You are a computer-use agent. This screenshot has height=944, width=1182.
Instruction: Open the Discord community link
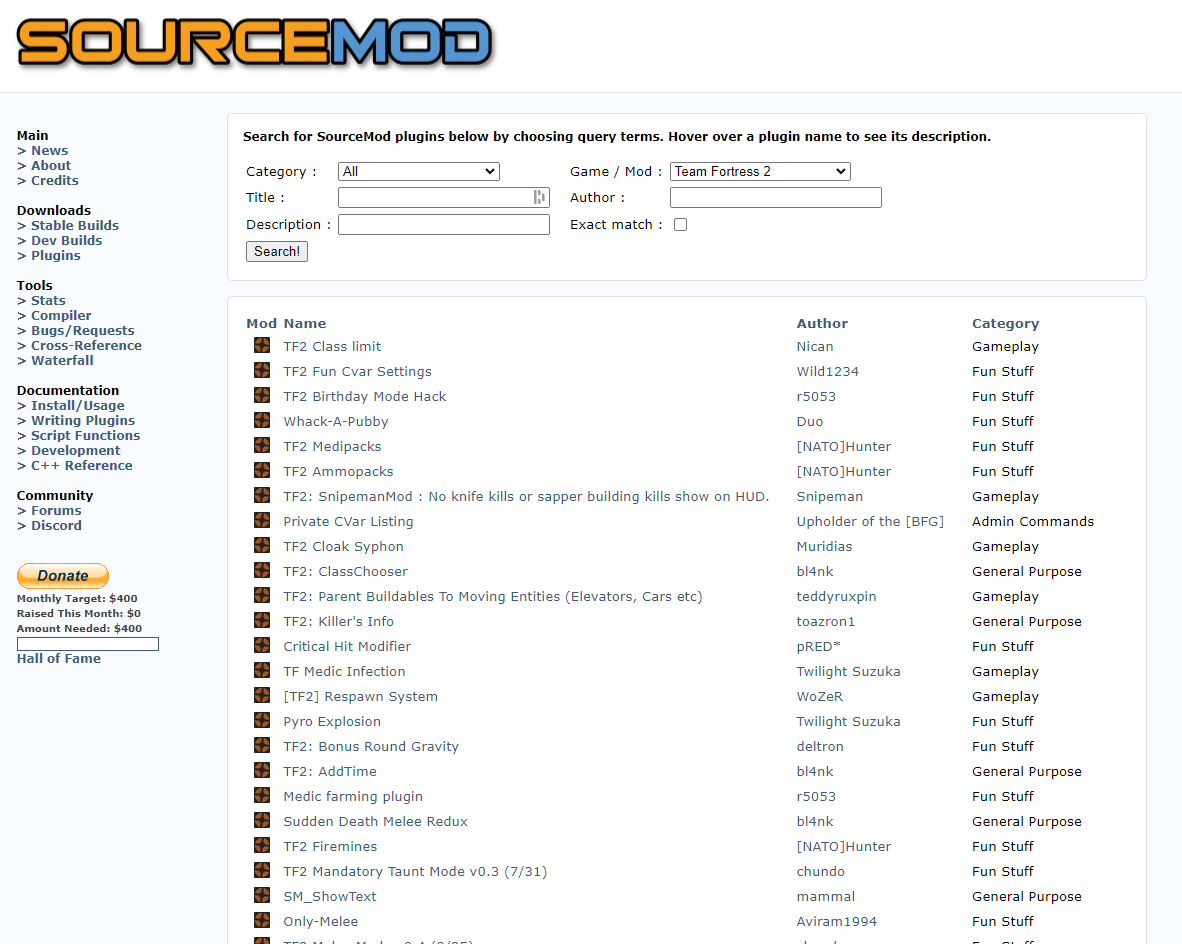tap(57, 526)
